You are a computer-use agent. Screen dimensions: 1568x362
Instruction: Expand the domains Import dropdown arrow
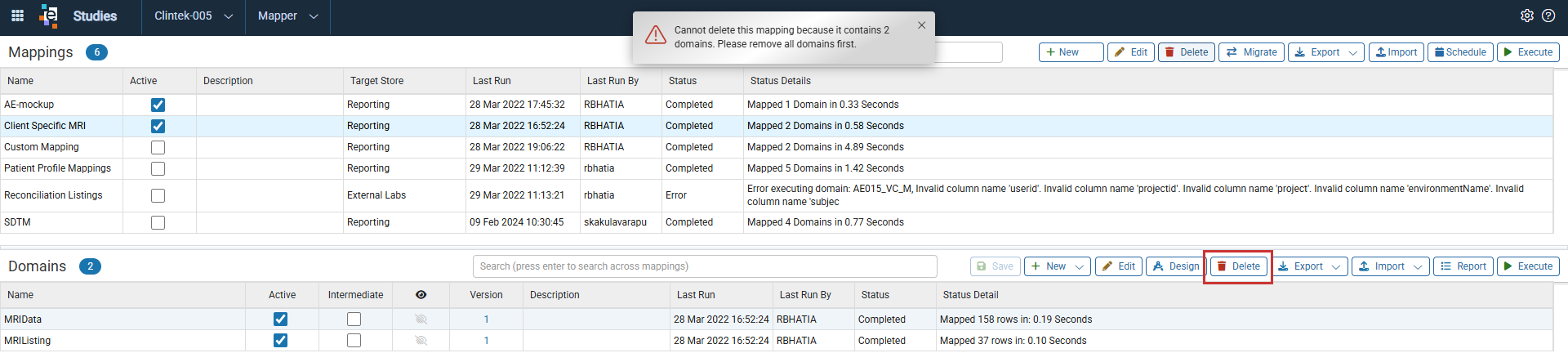click(x=1419, y=266)
